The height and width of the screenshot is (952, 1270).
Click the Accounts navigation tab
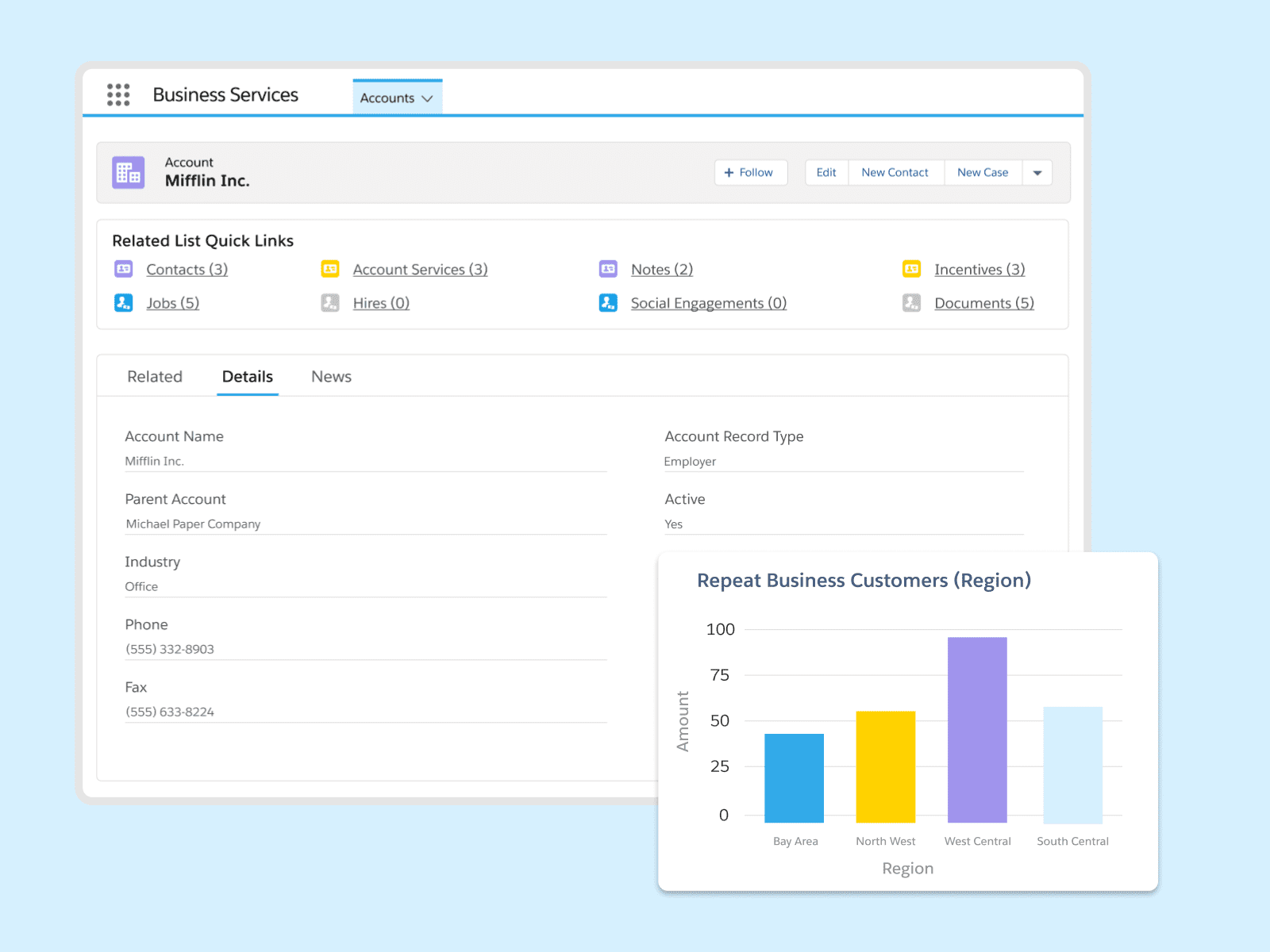tap(397, 98)
